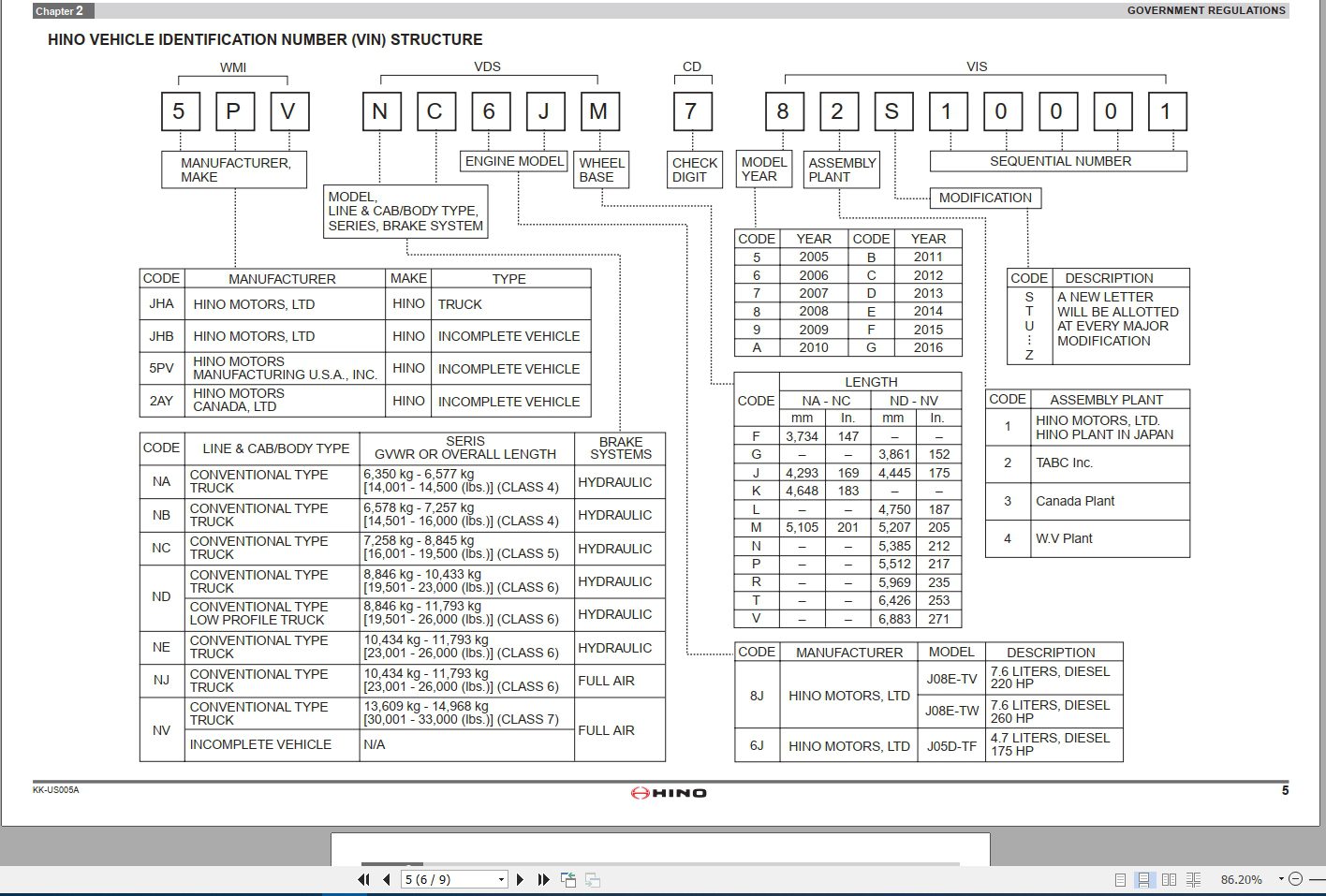The height and width of the screenshot is (896, 1326).
Task: Click the VIN character box 'J'
Action: click(543, 111)
